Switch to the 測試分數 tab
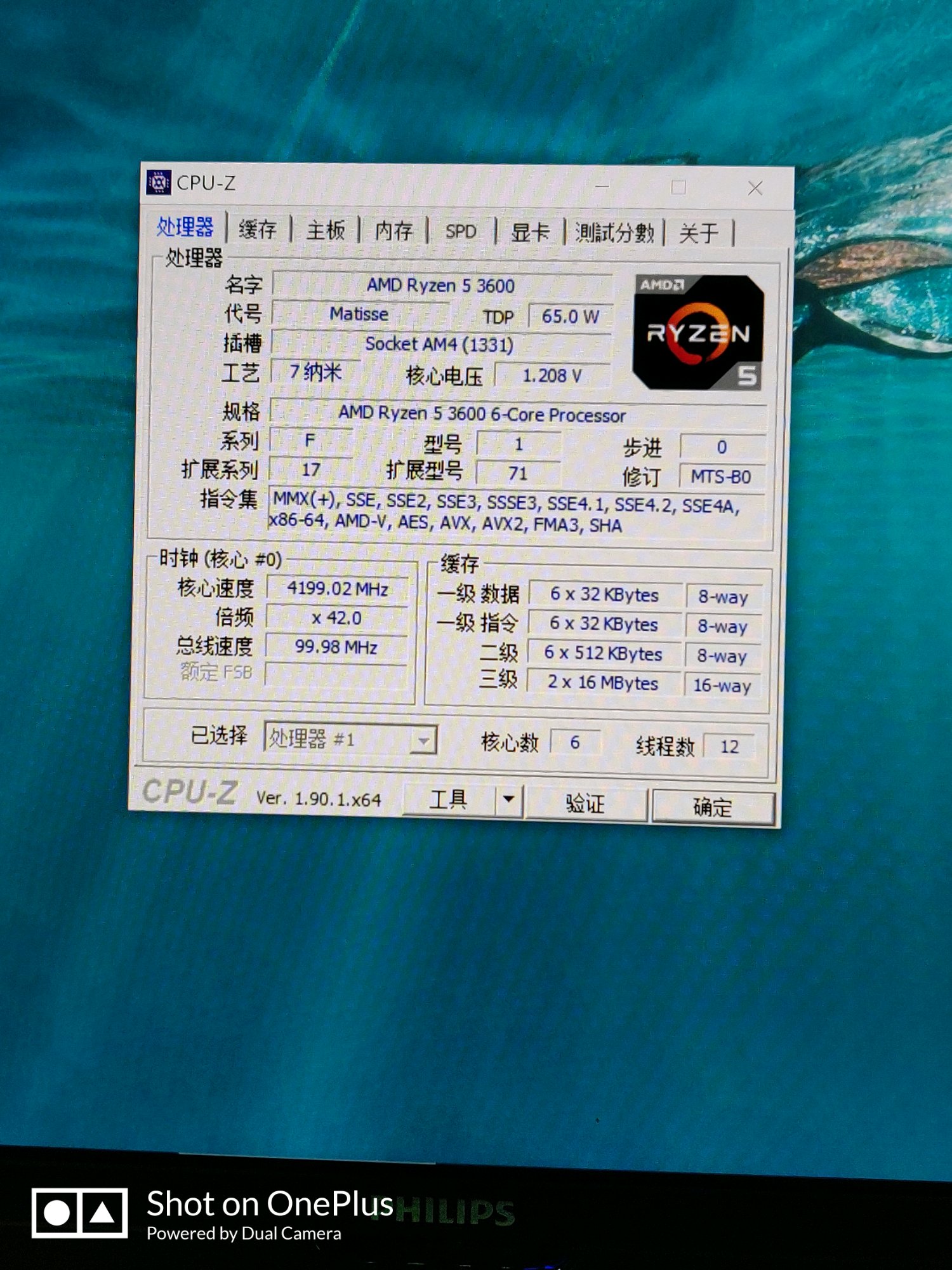The width and height of the screenshot is (952, 1270). click(614, 233)
